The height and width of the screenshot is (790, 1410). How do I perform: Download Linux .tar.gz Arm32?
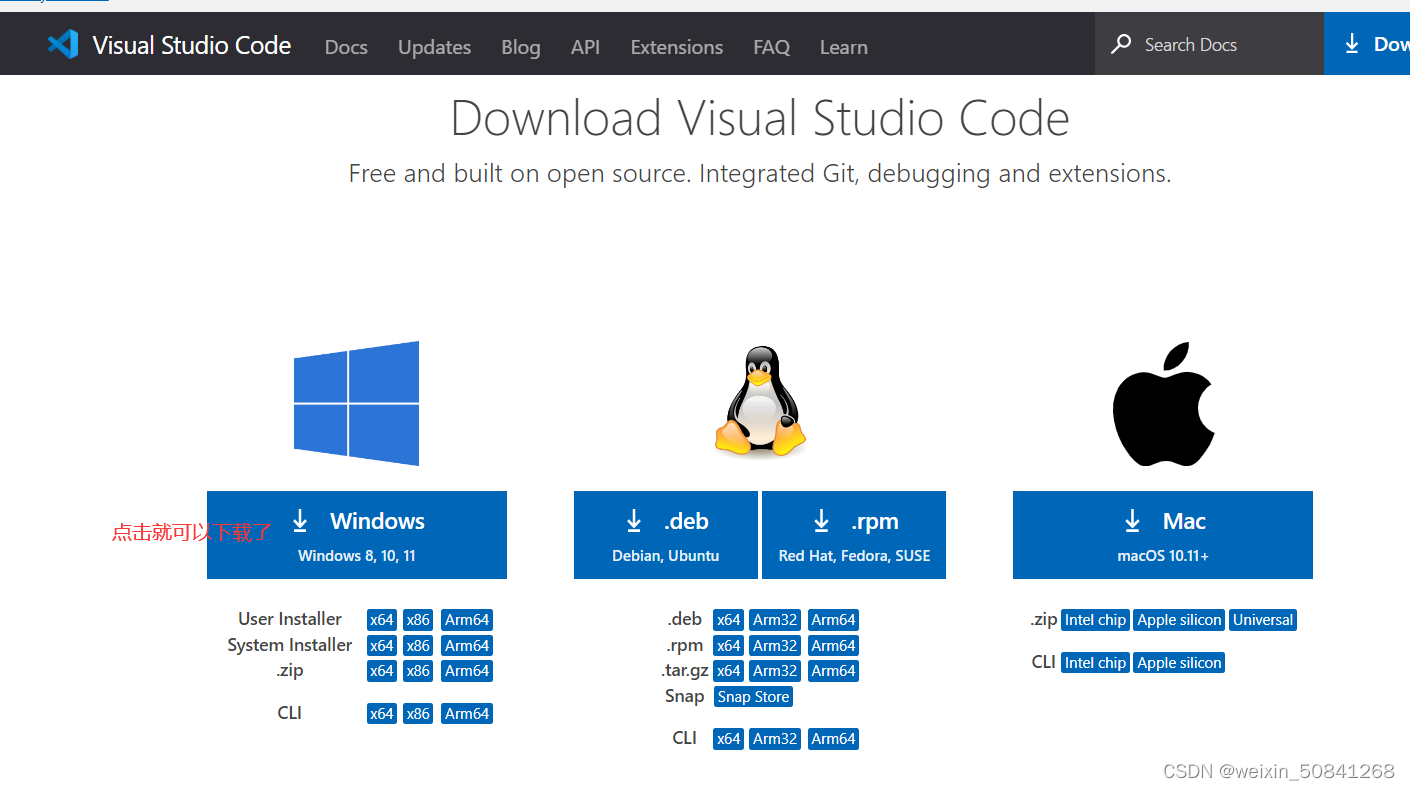click(x=775, y=671)
